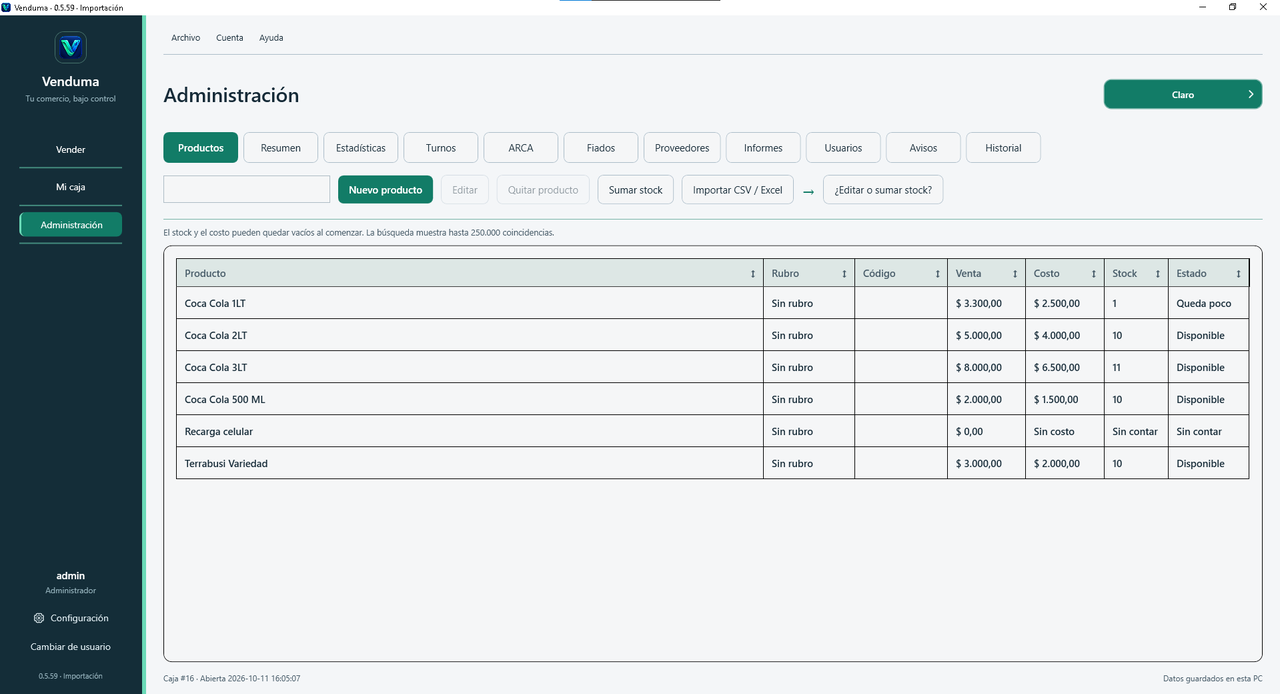Go to the Estadísticas tab
The image size is (1280, 694).
click(x=361, y=148)
